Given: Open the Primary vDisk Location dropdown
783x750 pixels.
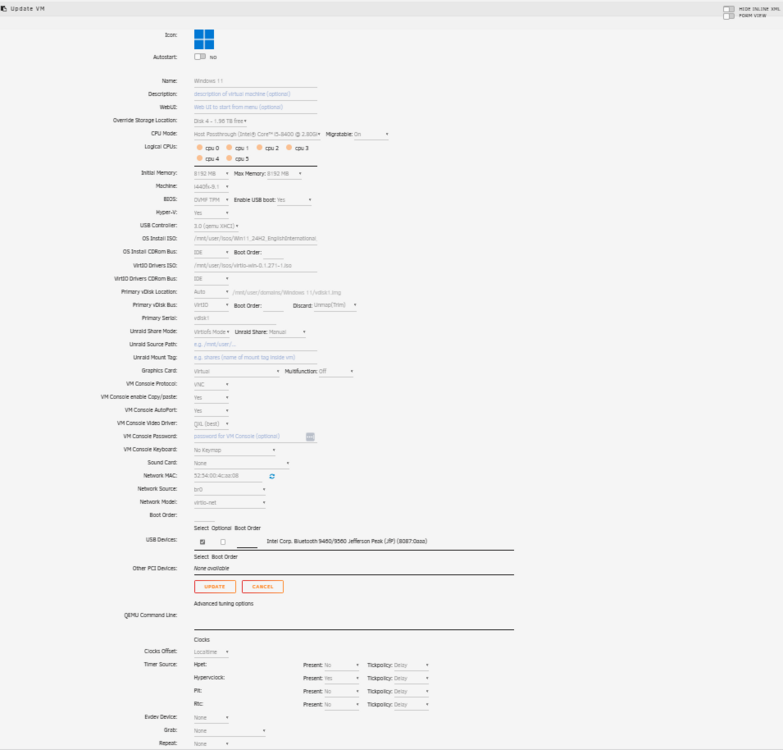Looking at the screenshot, I should 211,292.
